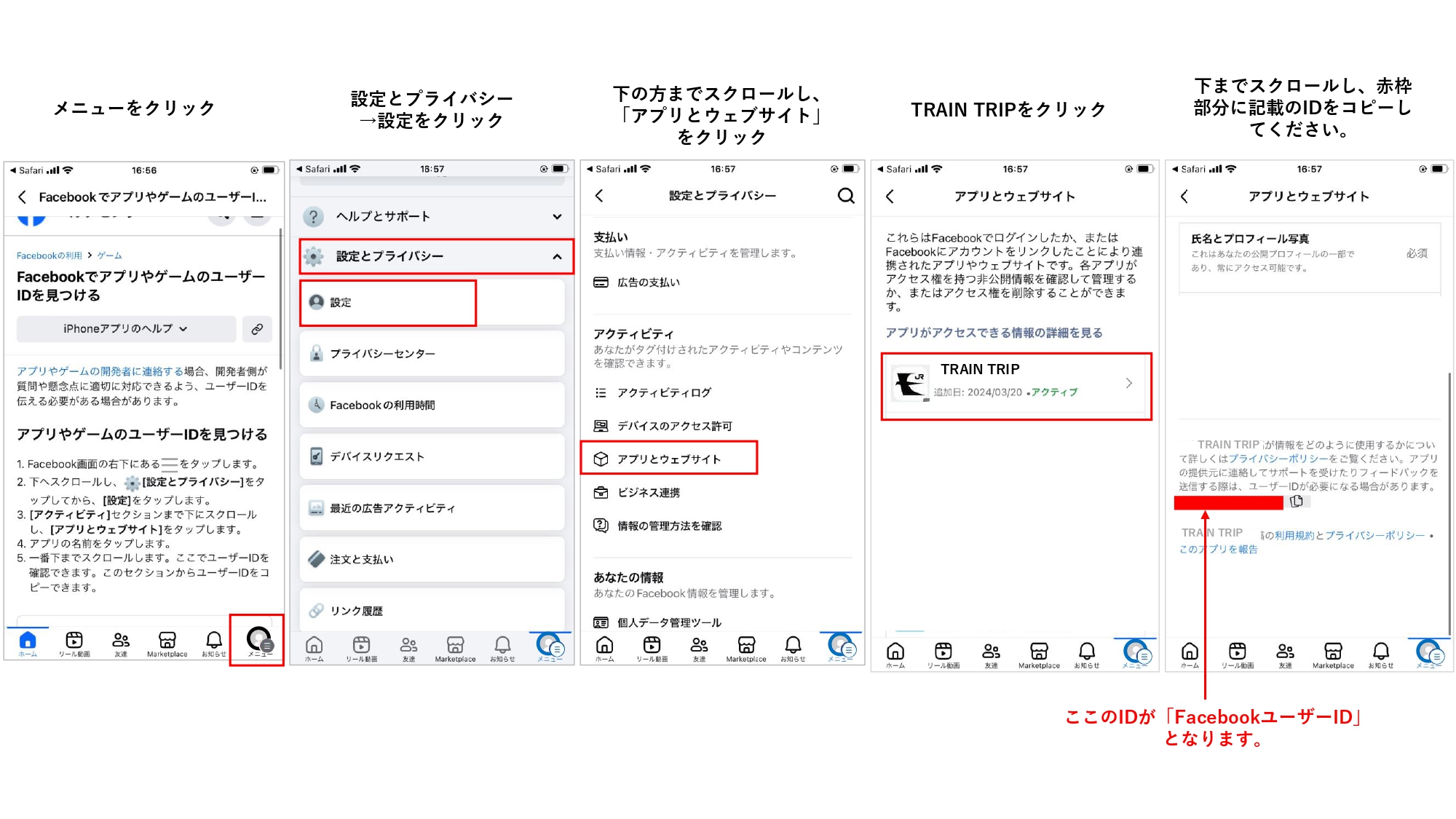
Task: Open Facebookの利用時間 menu entry
Action: point(432,405)
